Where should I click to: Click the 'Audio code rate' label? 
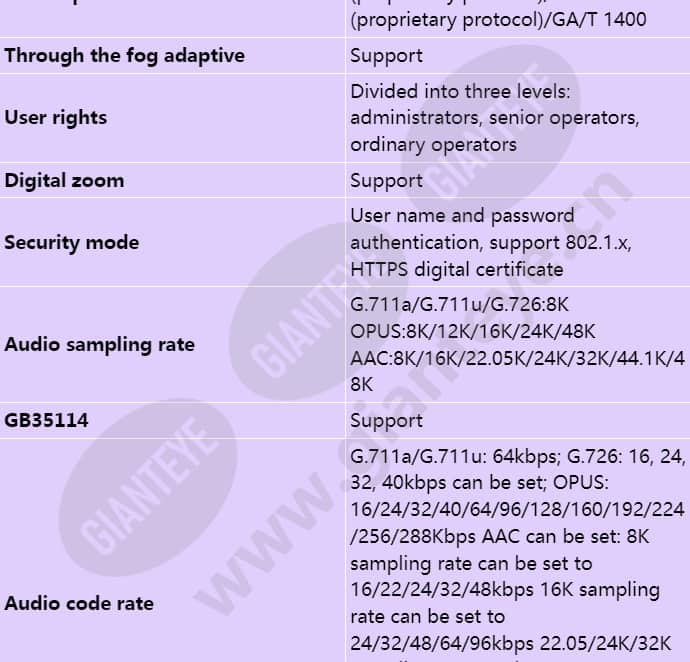click(x=79, y=603)
